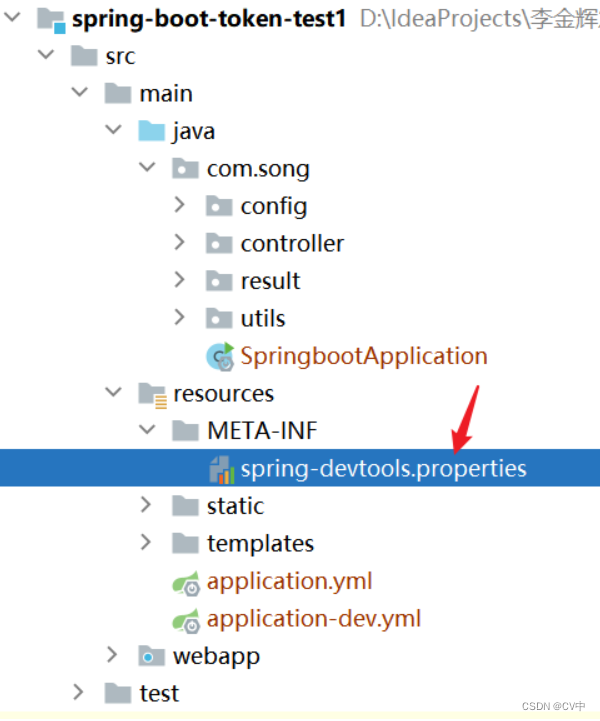Click the templates folder icon

click(x=185, y=544)
